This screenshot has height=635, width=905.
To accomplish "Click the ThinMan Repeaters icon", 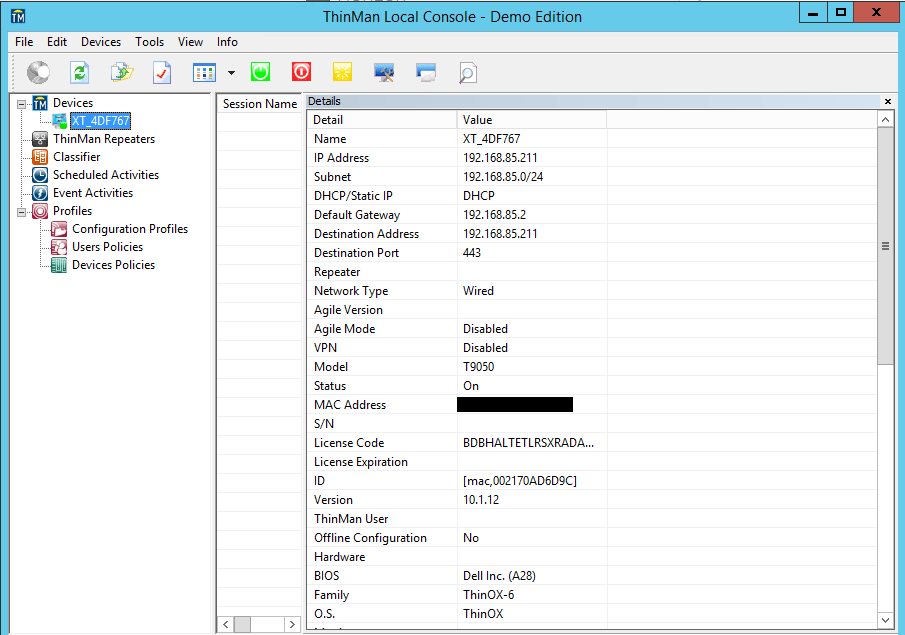I will [40, 139].
